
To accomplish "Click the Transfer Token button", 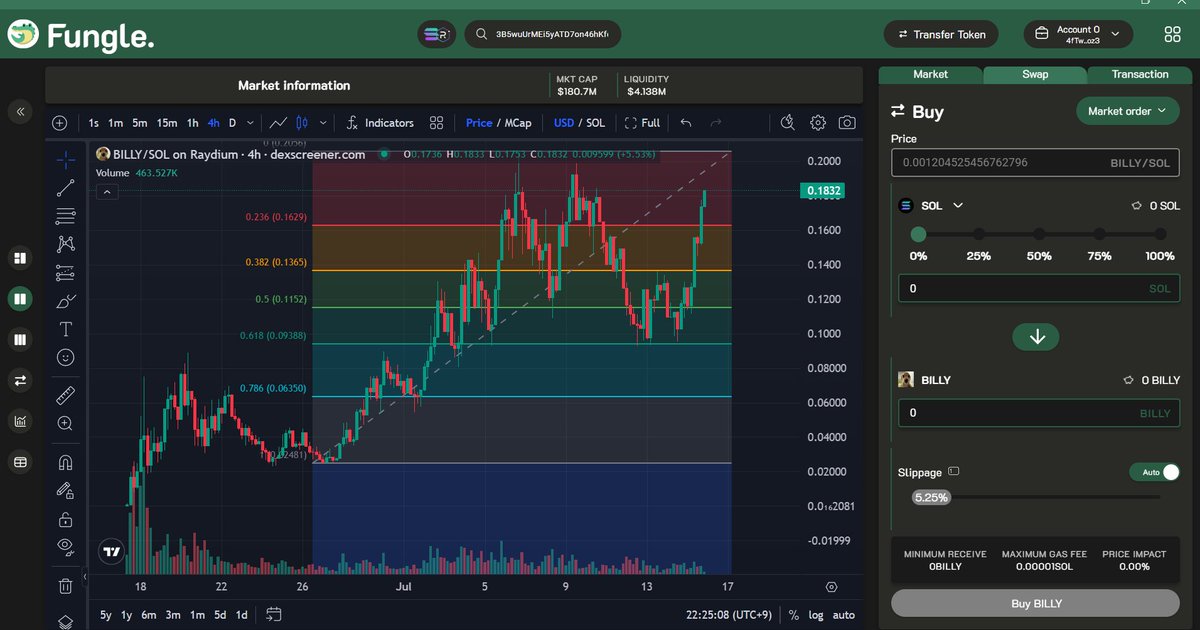I will pos(939,34).
